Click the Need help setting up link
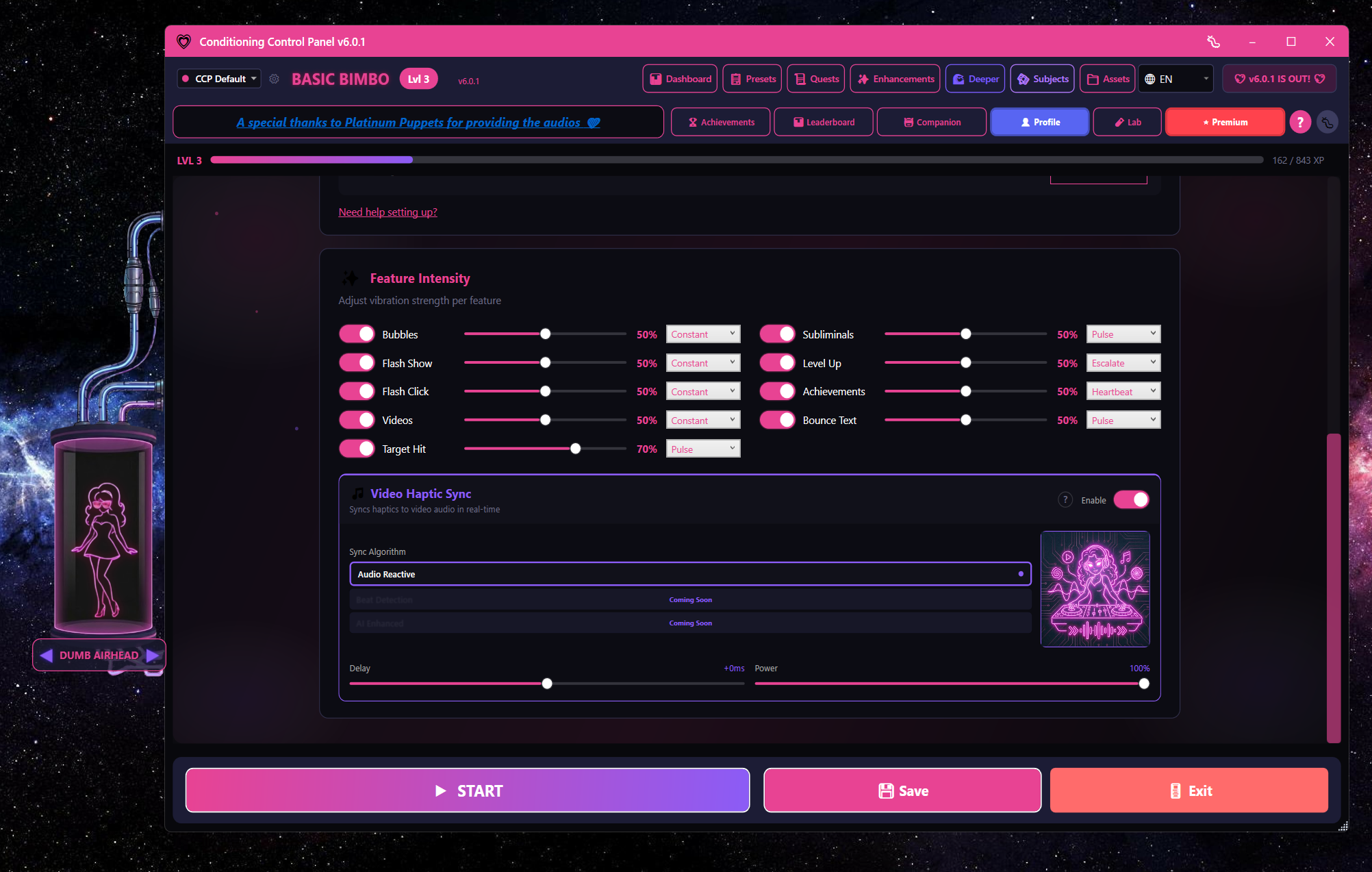 pyautogui.click(x=388, y=212)
